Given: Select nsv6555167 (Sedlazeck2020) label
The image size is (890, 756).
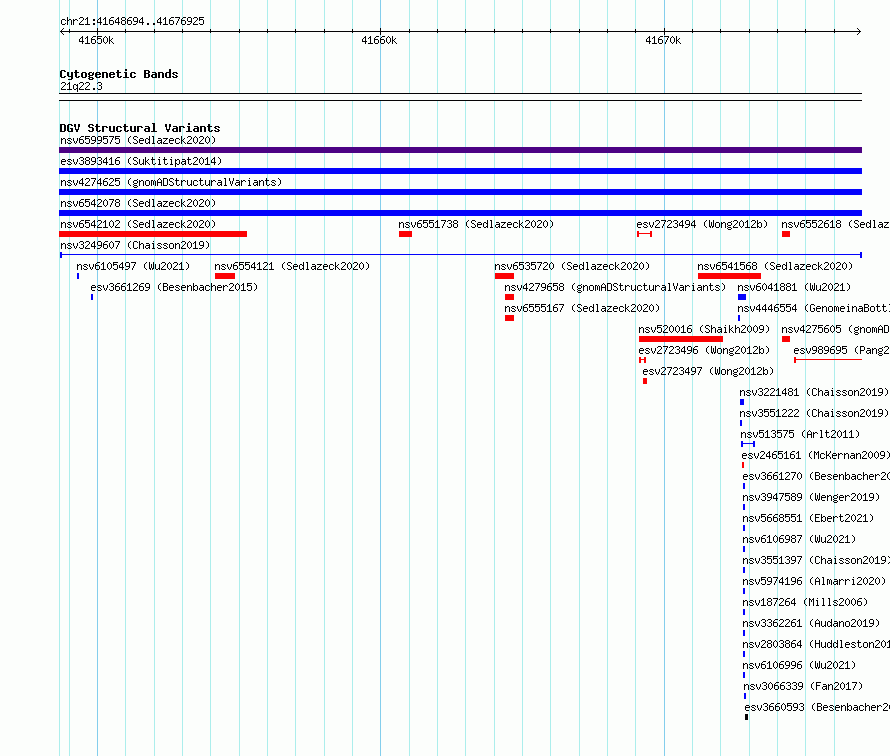Looking at the screenshot, I should 582,308.
